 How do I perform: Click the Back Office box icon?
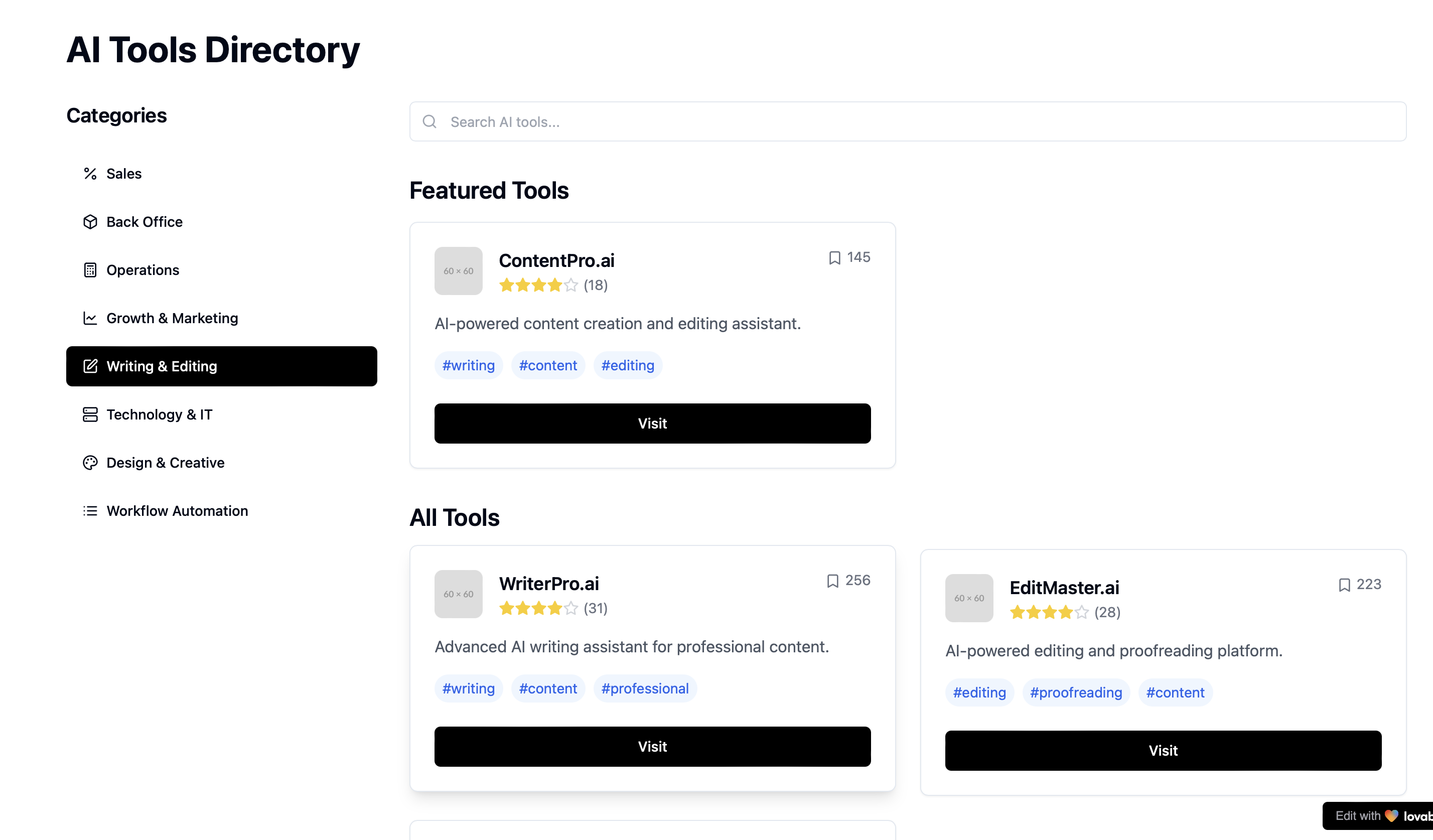pos(90,222)
